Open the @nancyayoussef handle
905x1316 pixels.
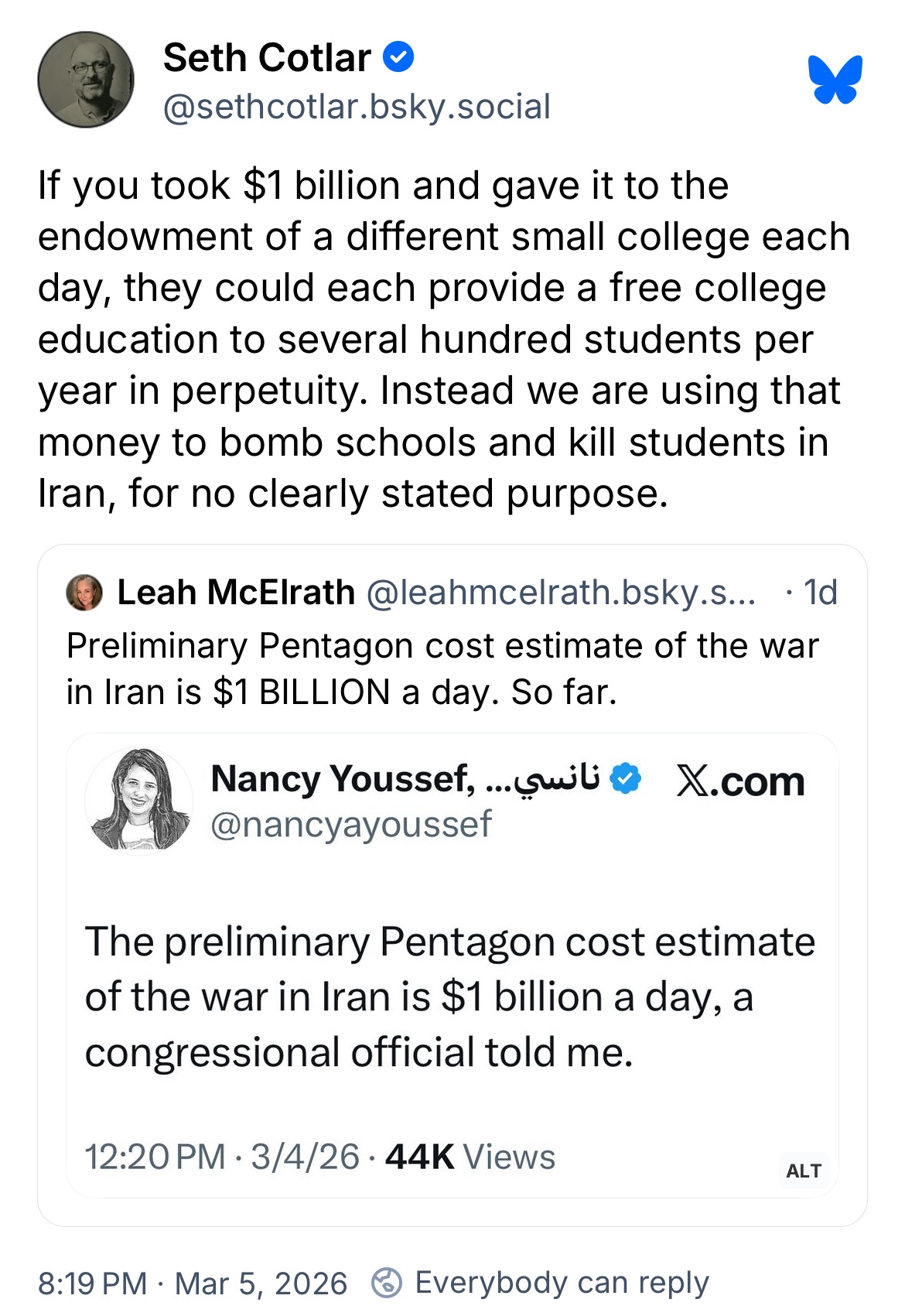(351, 825)
